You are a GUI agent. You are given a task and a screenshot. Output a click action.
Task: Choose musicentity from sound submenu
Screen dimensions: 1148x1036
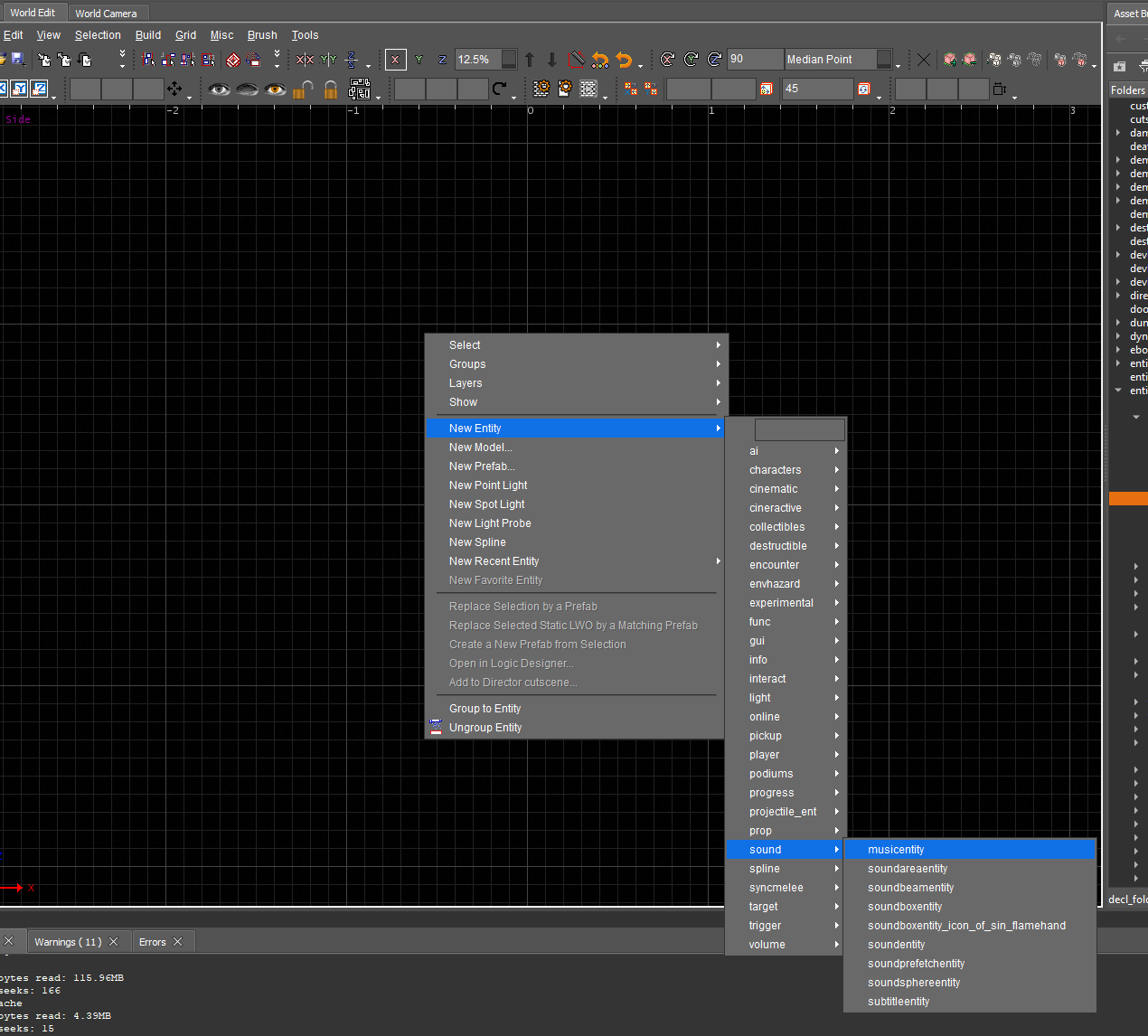click(x=969, y=850)
